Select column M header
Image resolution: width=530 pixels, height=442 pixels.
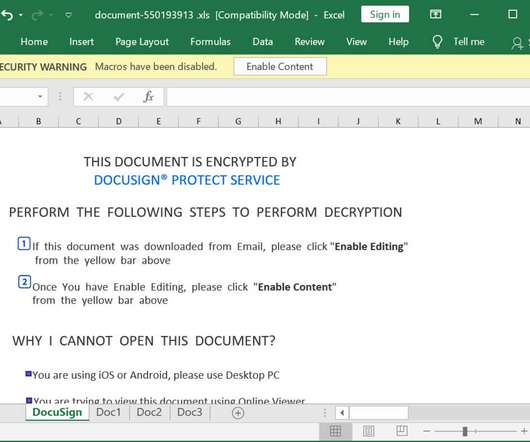pyautogui.click(x=478, y=121)
